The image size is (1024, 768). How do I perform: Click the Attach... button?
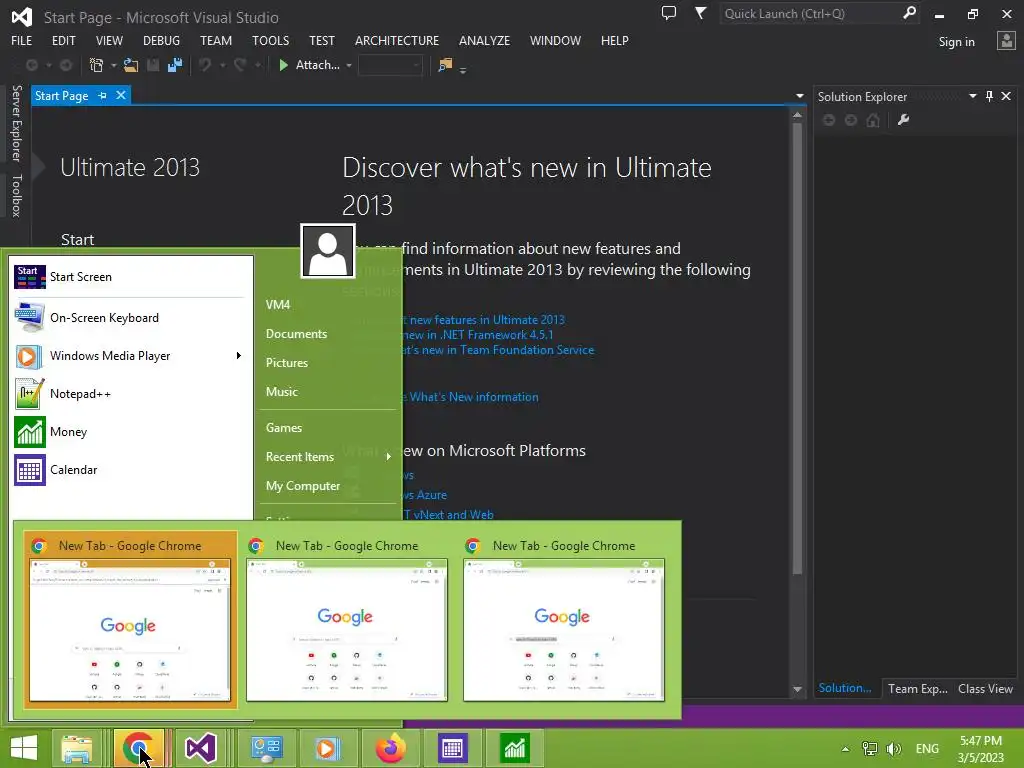[317, 65]
